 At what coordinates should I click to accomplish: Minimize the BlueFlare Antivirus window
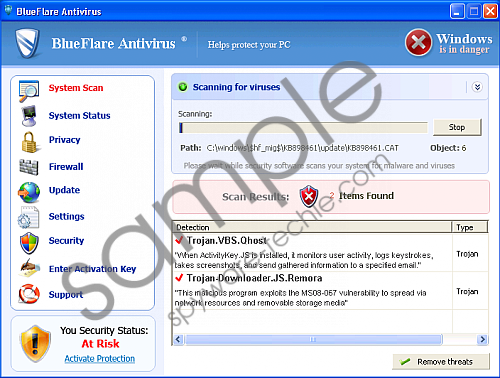pos(457,11)
